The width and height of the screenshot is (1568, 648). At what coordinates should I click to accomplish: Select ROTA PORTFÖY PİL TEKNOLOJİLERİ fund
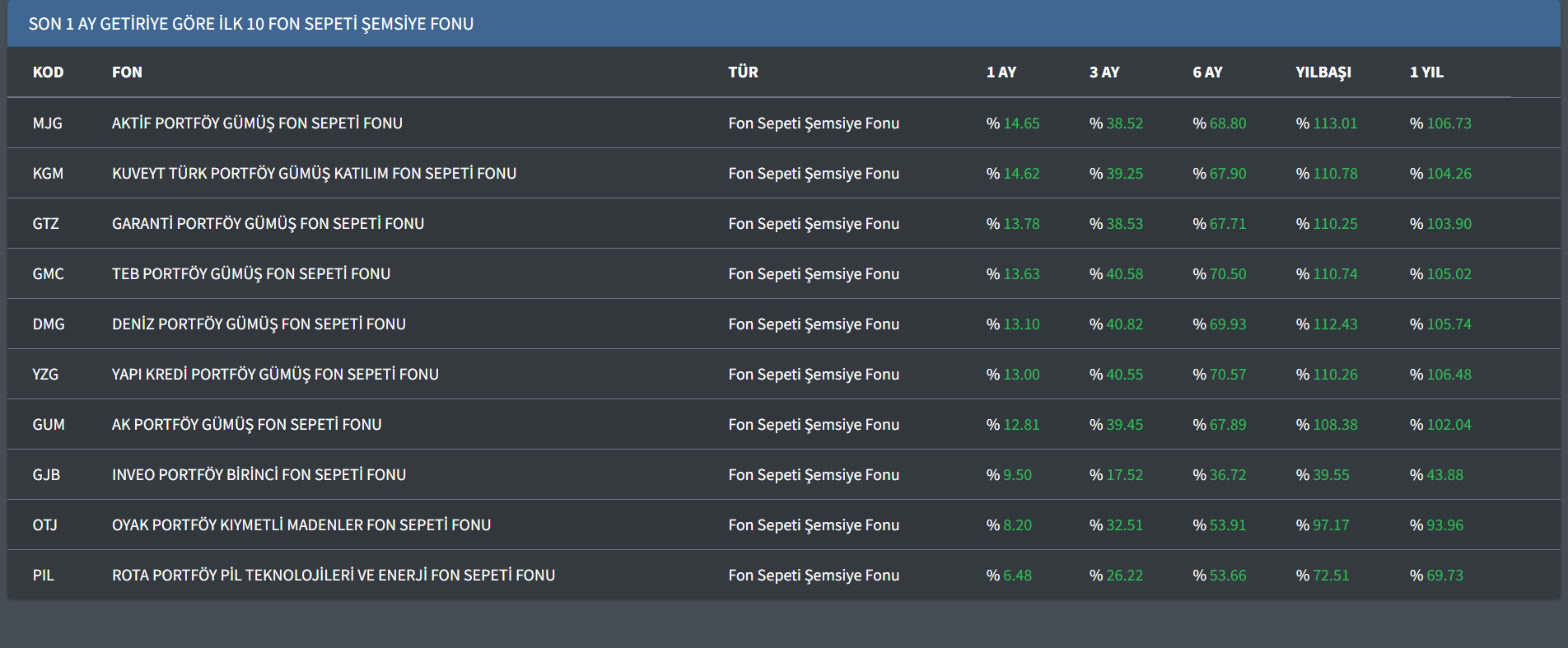coord(334,576)
